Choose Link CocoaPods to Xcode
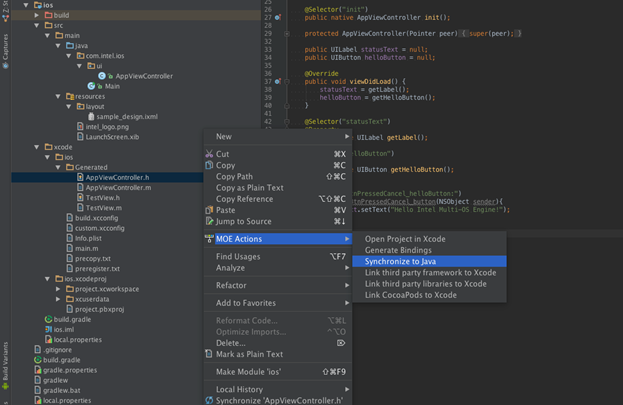Image resolution: width=623 pixels, height=405 pixels. click(x=429, y=295)
